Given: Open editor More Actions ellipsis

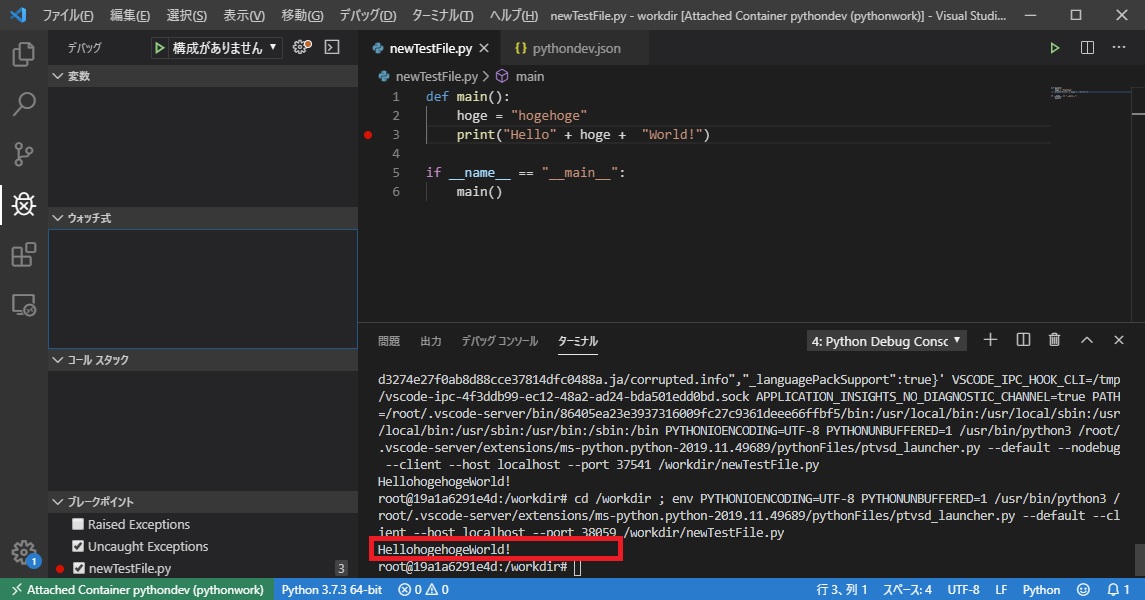Looking at the screenshot, I should [x=1119, y=47].
